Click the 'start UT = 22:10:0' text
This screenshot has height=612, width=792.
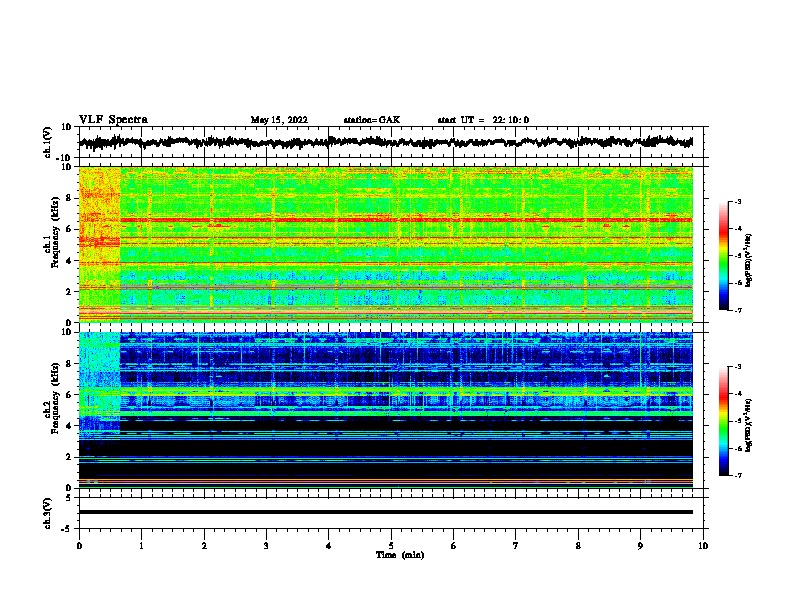(483, 120)
